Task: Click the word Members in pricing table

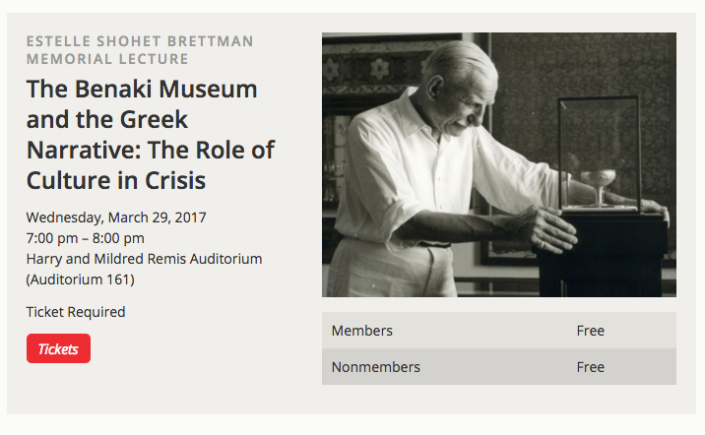Action: pos(362,331)
